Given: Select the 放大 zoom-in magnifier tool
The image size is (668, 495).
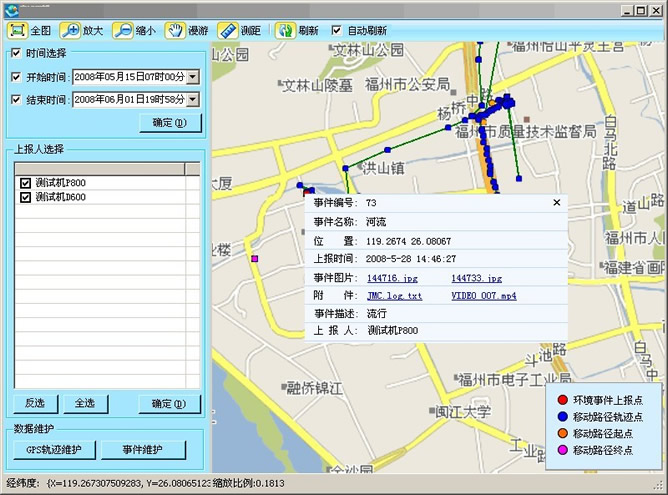Looking at the screenshot, I should [x=70, y=31].
